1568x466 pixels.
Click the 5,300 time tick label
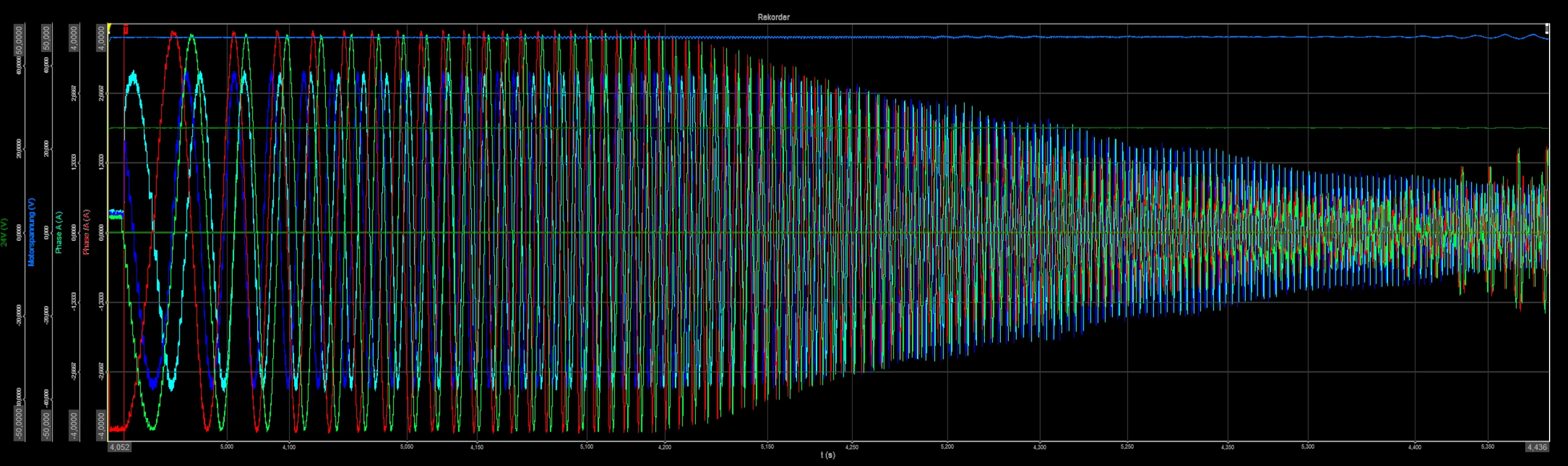(1308, 446)
